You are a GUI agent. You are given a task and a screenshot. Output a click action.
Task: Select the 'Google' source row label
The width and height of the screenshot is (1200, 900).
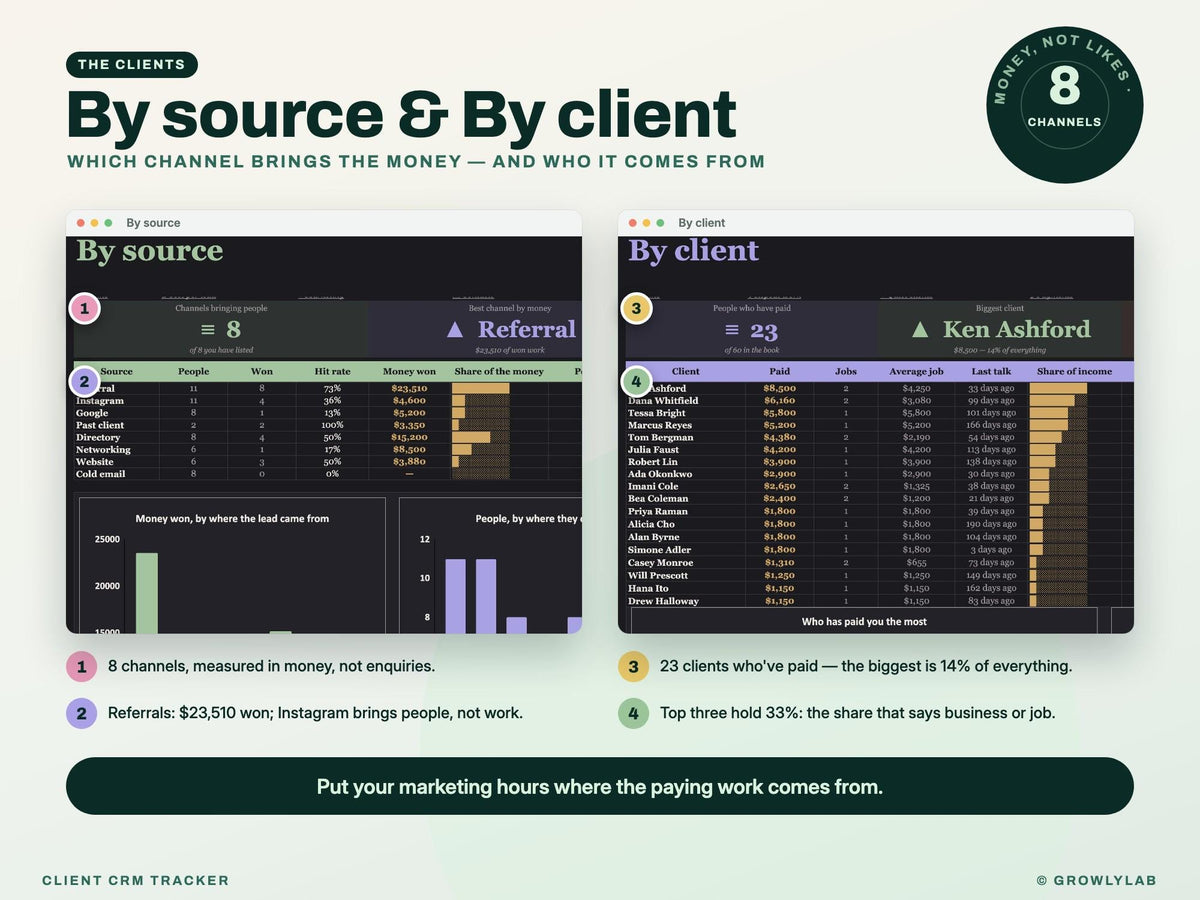[92, 413]
